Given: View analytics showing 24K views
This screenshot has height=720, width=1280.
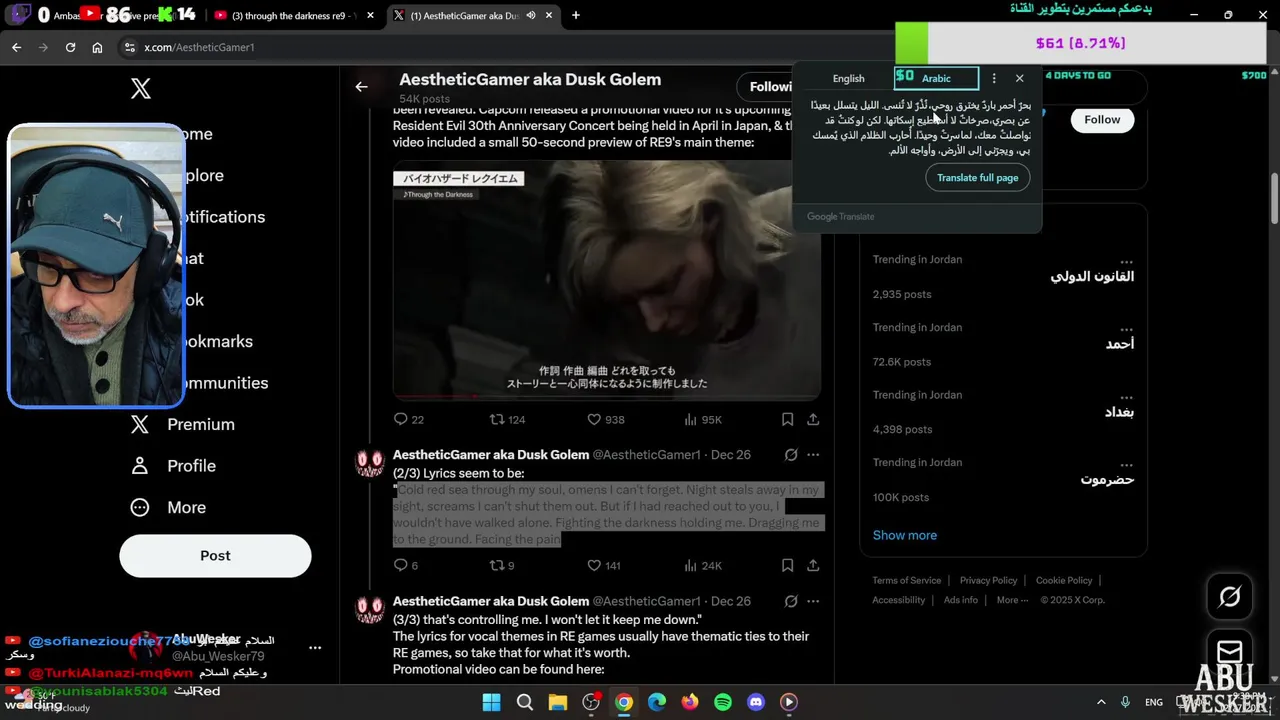Looking at the screenshot, I should coord(702,565).
